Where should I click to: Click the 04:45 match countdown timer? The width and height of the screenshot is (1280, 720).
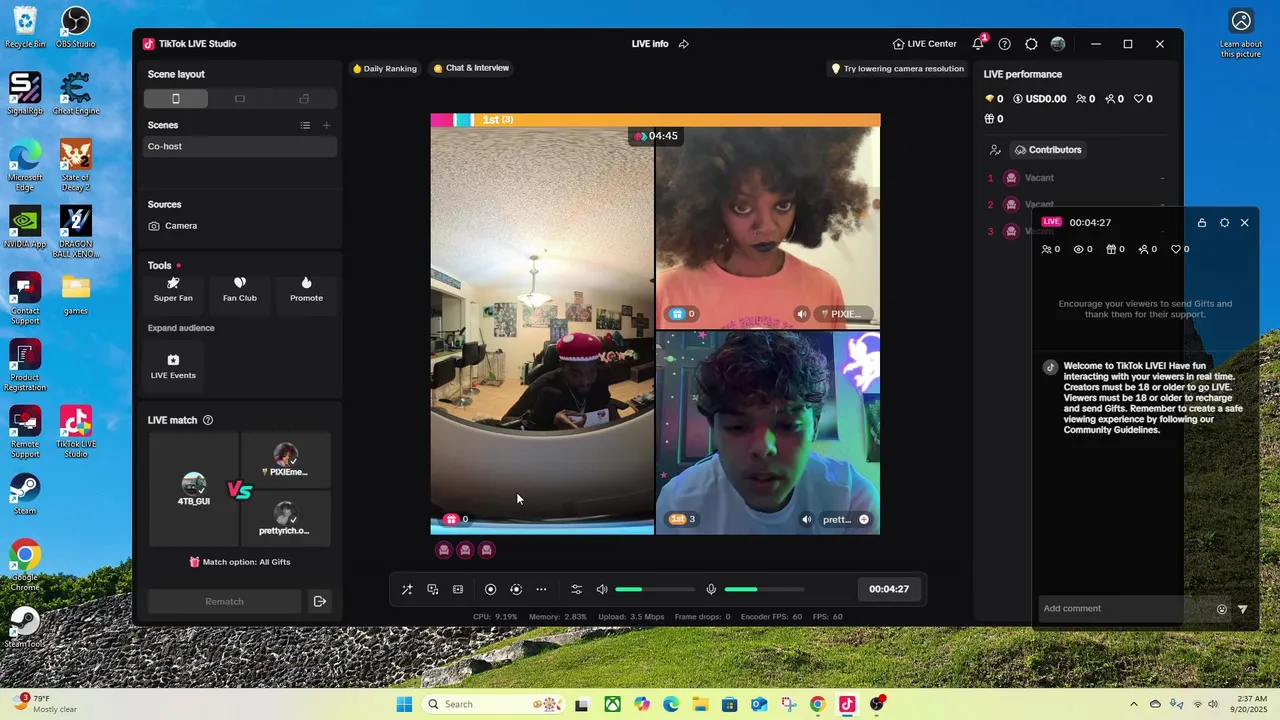[x=656, y=136]
